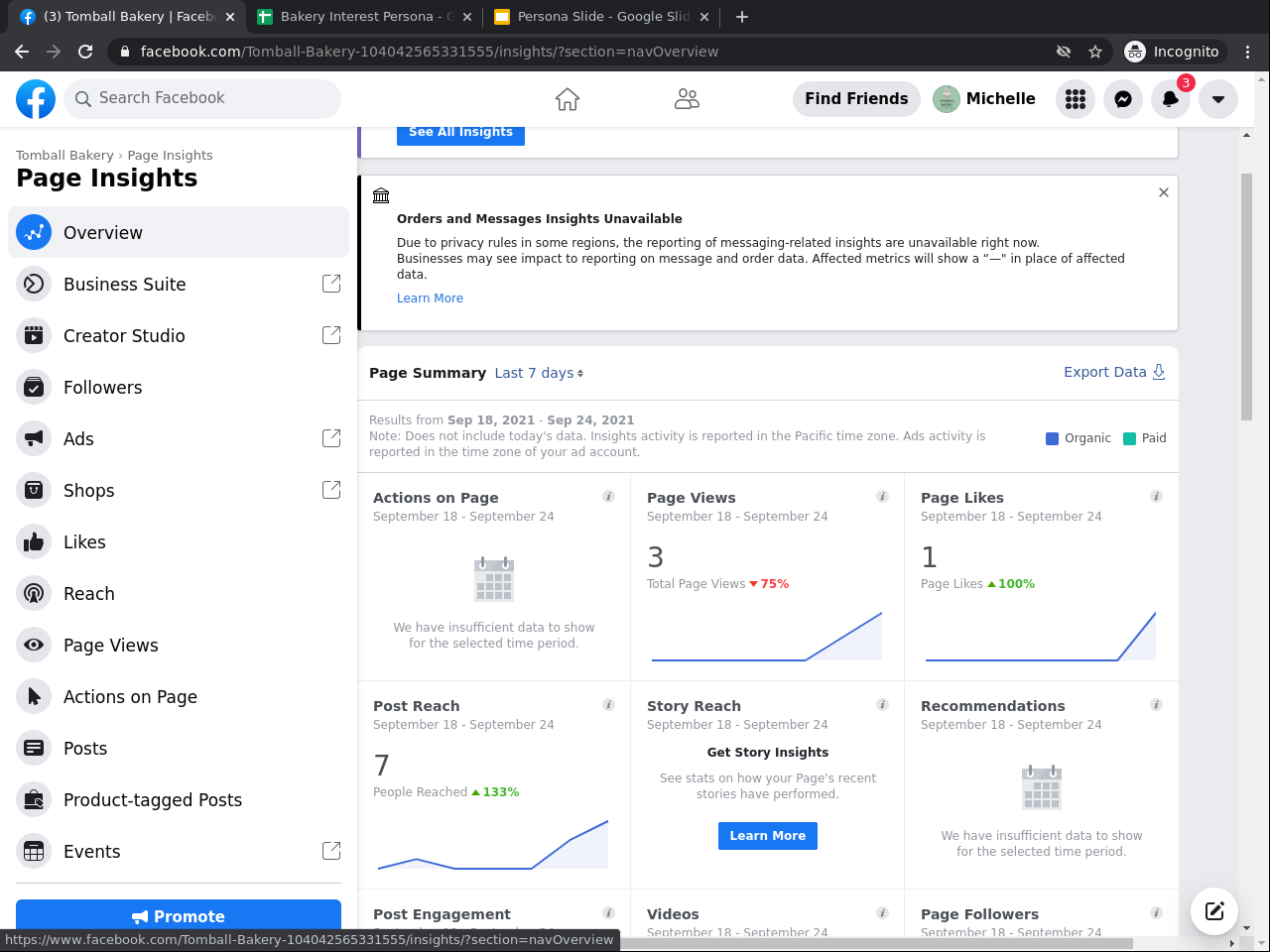Click Learn More in Story Reach card

768,836
